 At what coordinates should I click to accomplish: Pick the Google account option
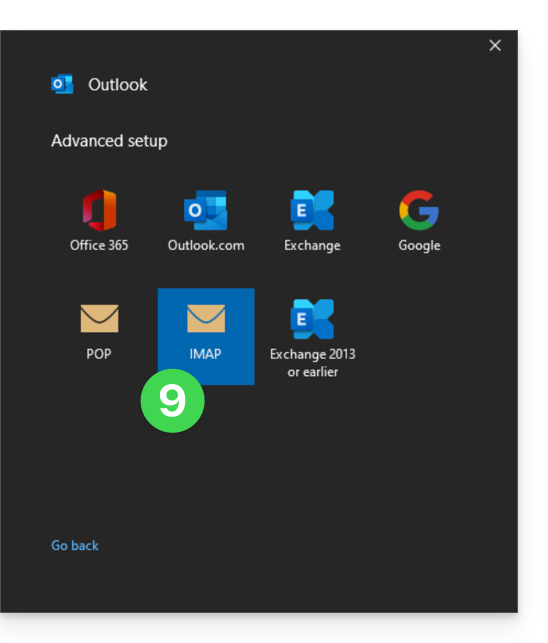point(419,221)
